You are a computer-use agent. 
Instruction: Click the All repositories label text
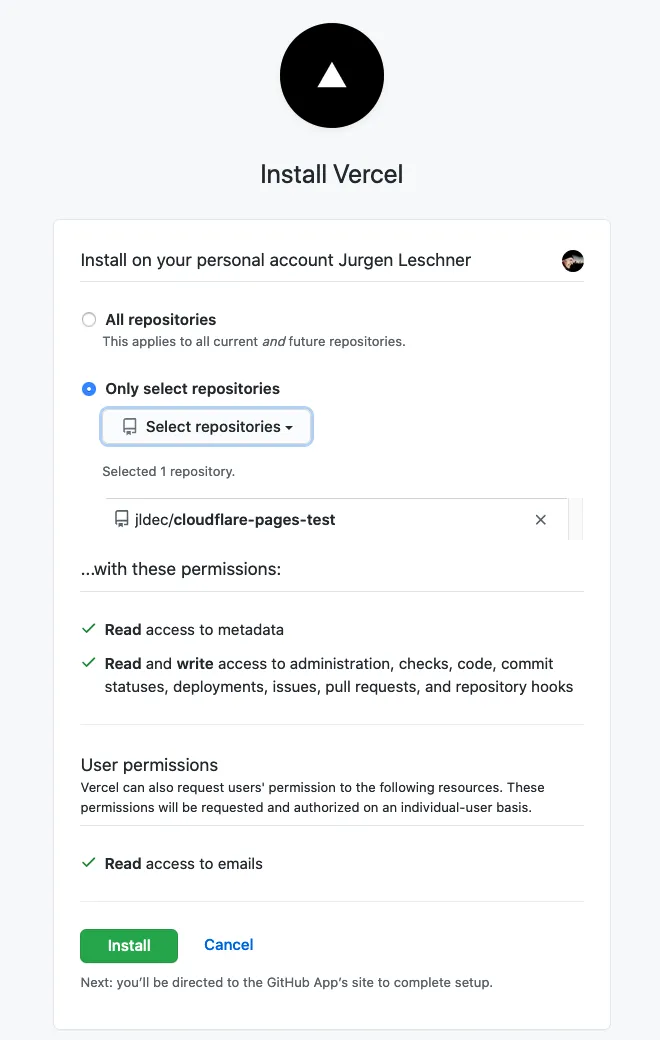(160, 319)
